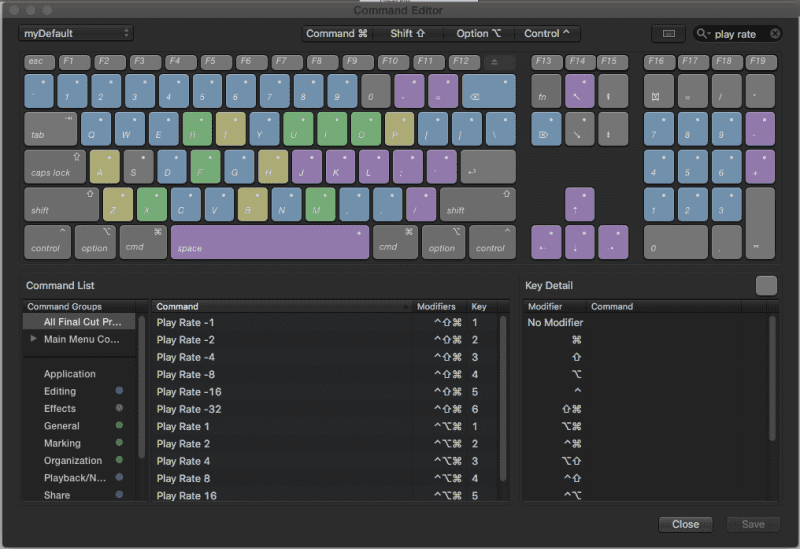Select the green F key
Viewport: 800px width, 549px height.
[x=206, y=167]
